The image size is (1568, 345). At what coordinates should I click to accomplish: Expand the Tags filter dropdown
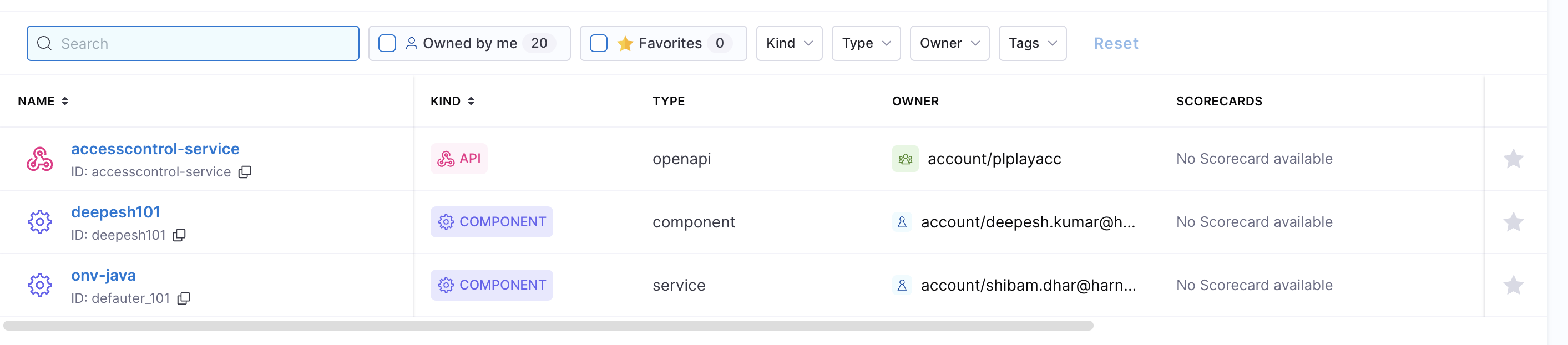pos(1031,43)
